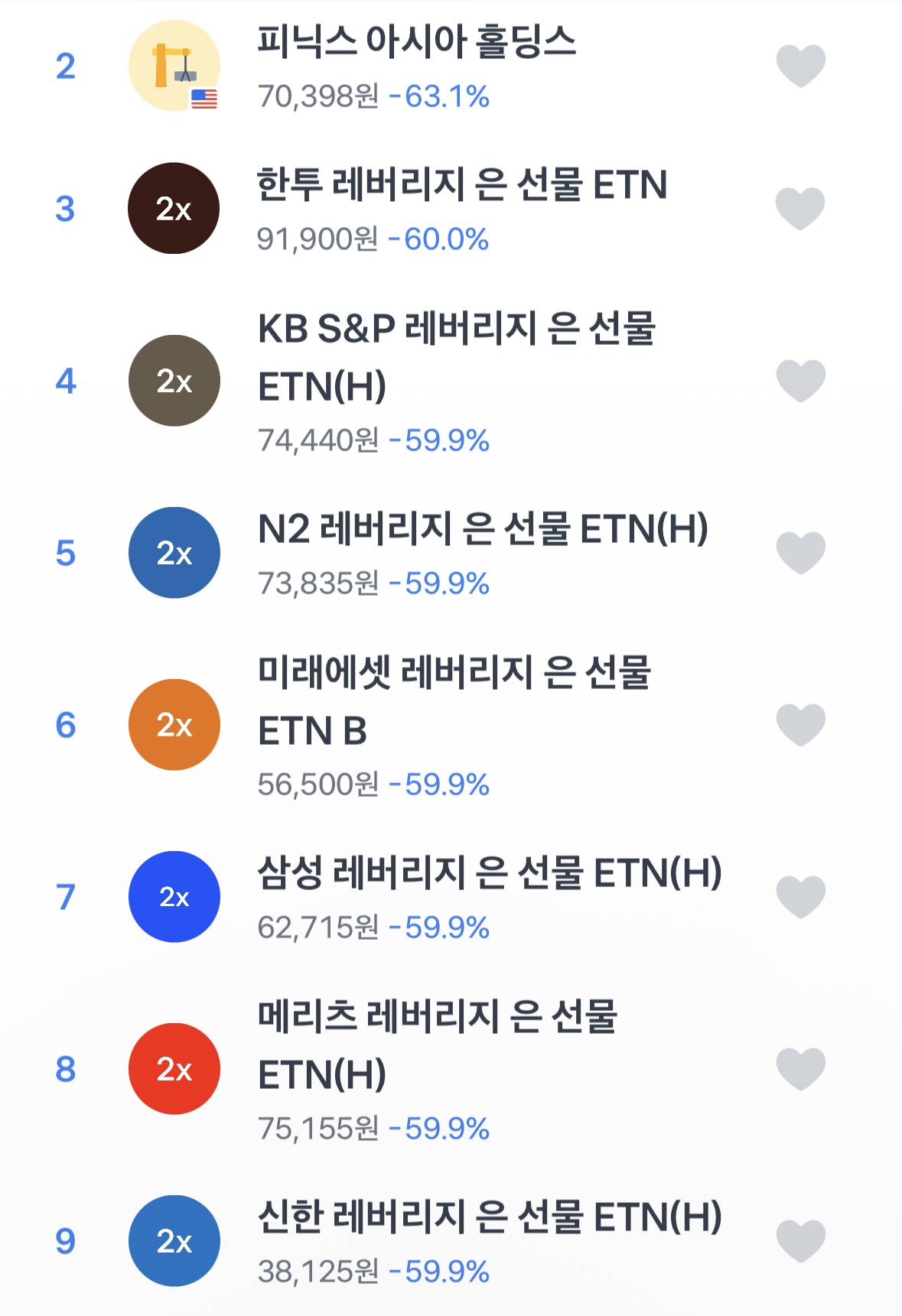Tap the bright blue 2x icon for 삼성

coord(174,897)
